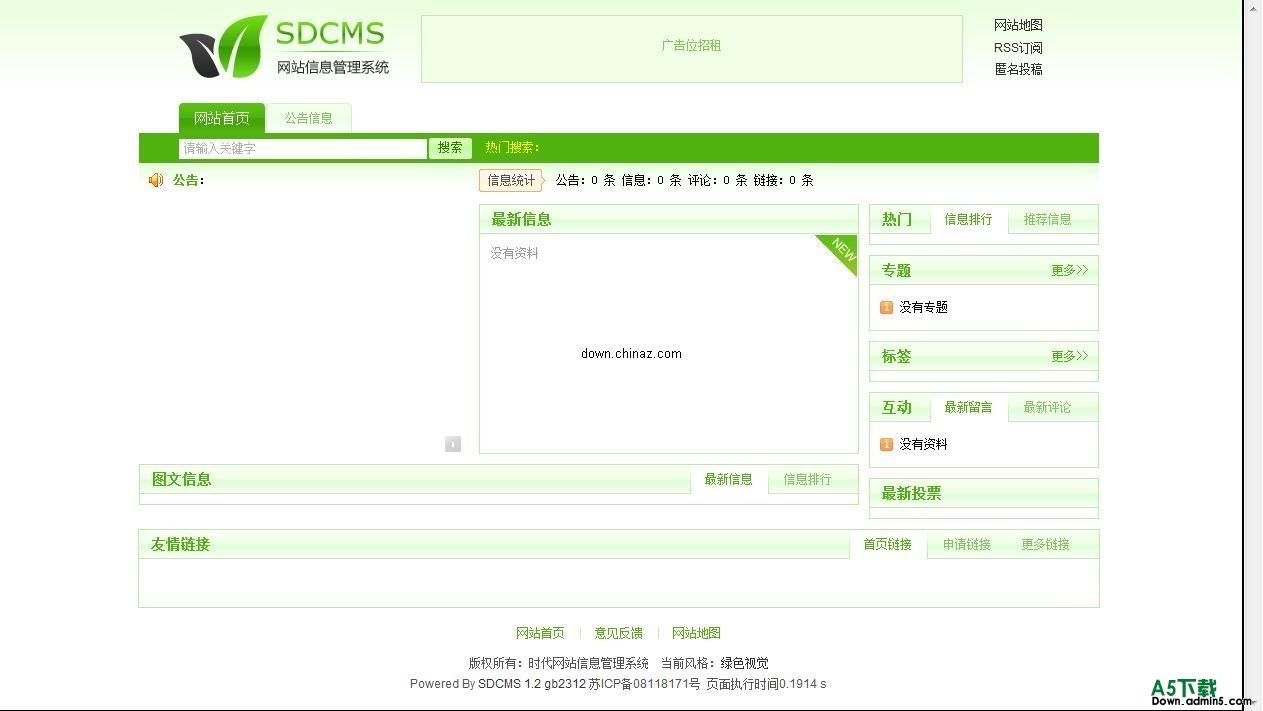Click the 搜索 search button

pos(449,147)
